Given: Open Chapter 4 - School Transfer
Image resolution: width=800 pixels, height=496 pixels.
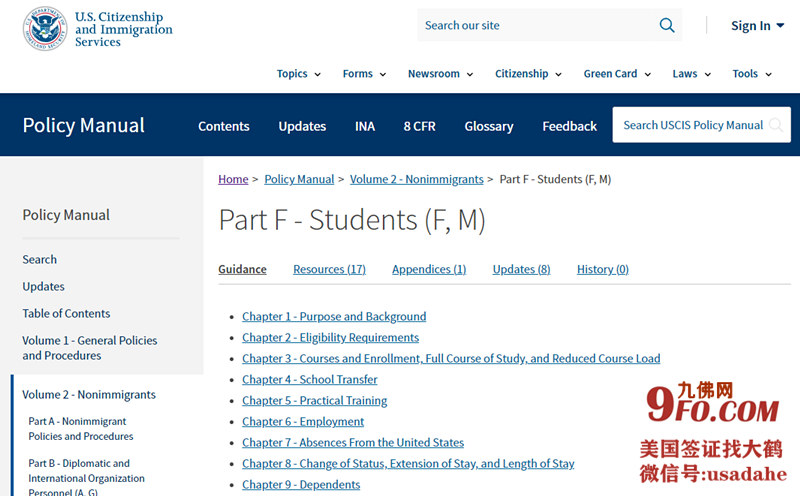Looking at the screenshot, I should coord(310,379).
